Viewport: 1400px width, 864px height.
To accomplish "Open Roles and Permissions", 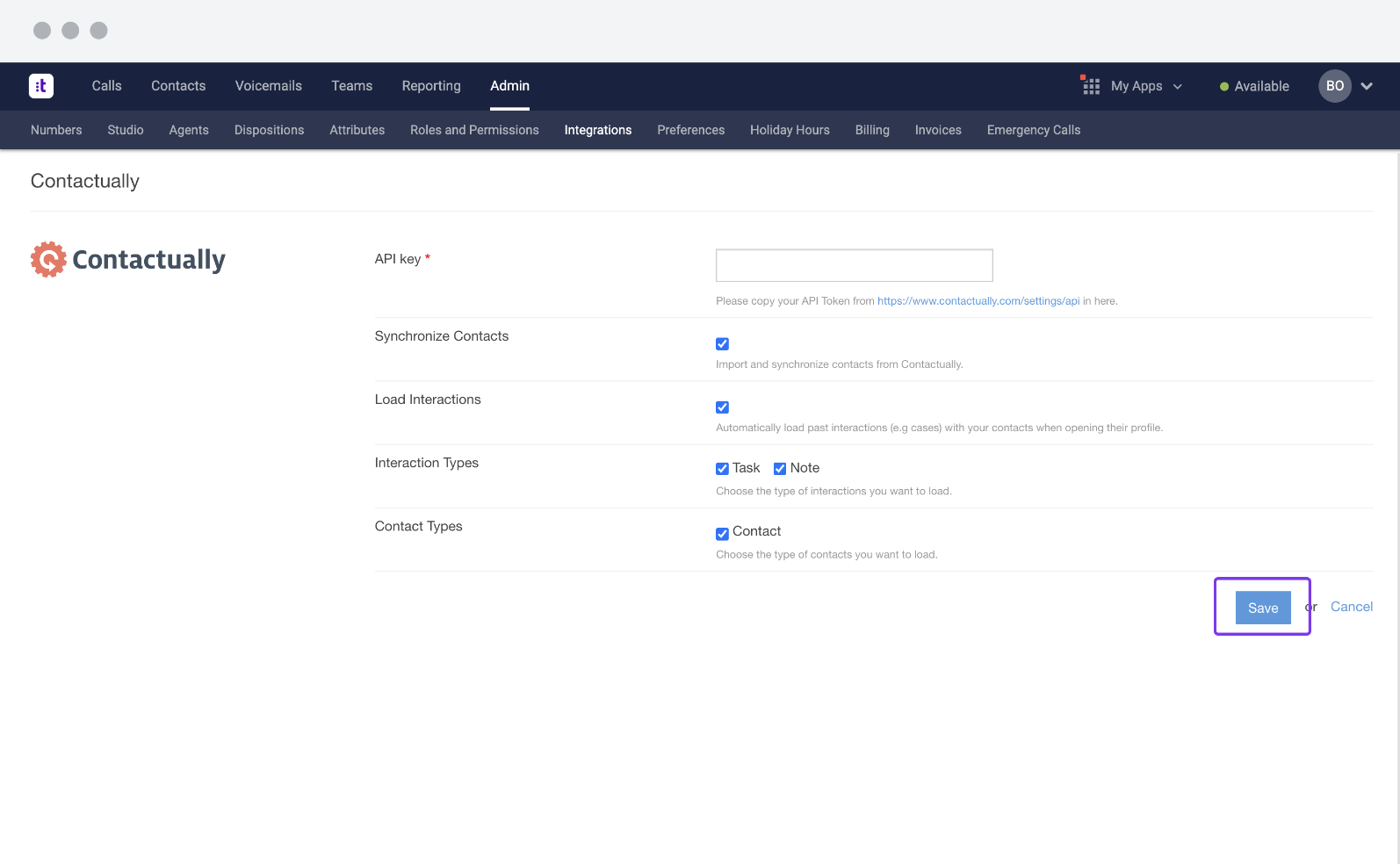I will point(474,130).
